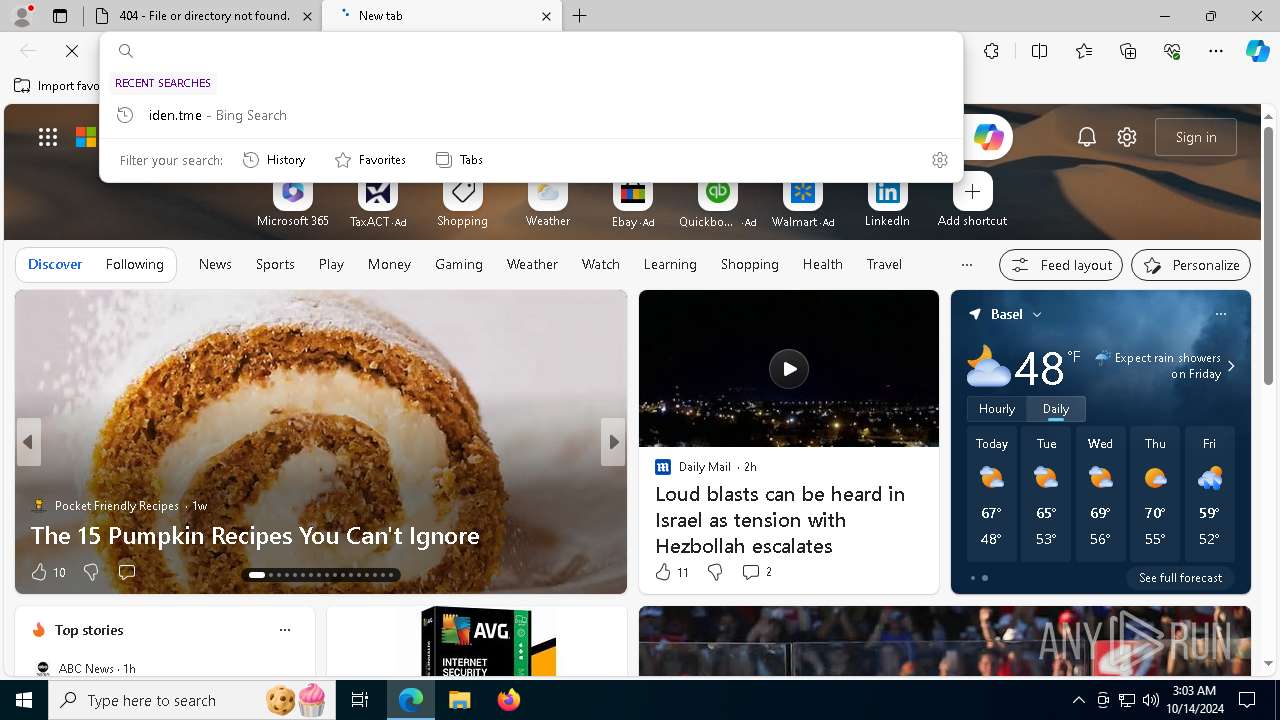Open the Tab actions menu icon
1280x720 pixels.
pos(60,16)
